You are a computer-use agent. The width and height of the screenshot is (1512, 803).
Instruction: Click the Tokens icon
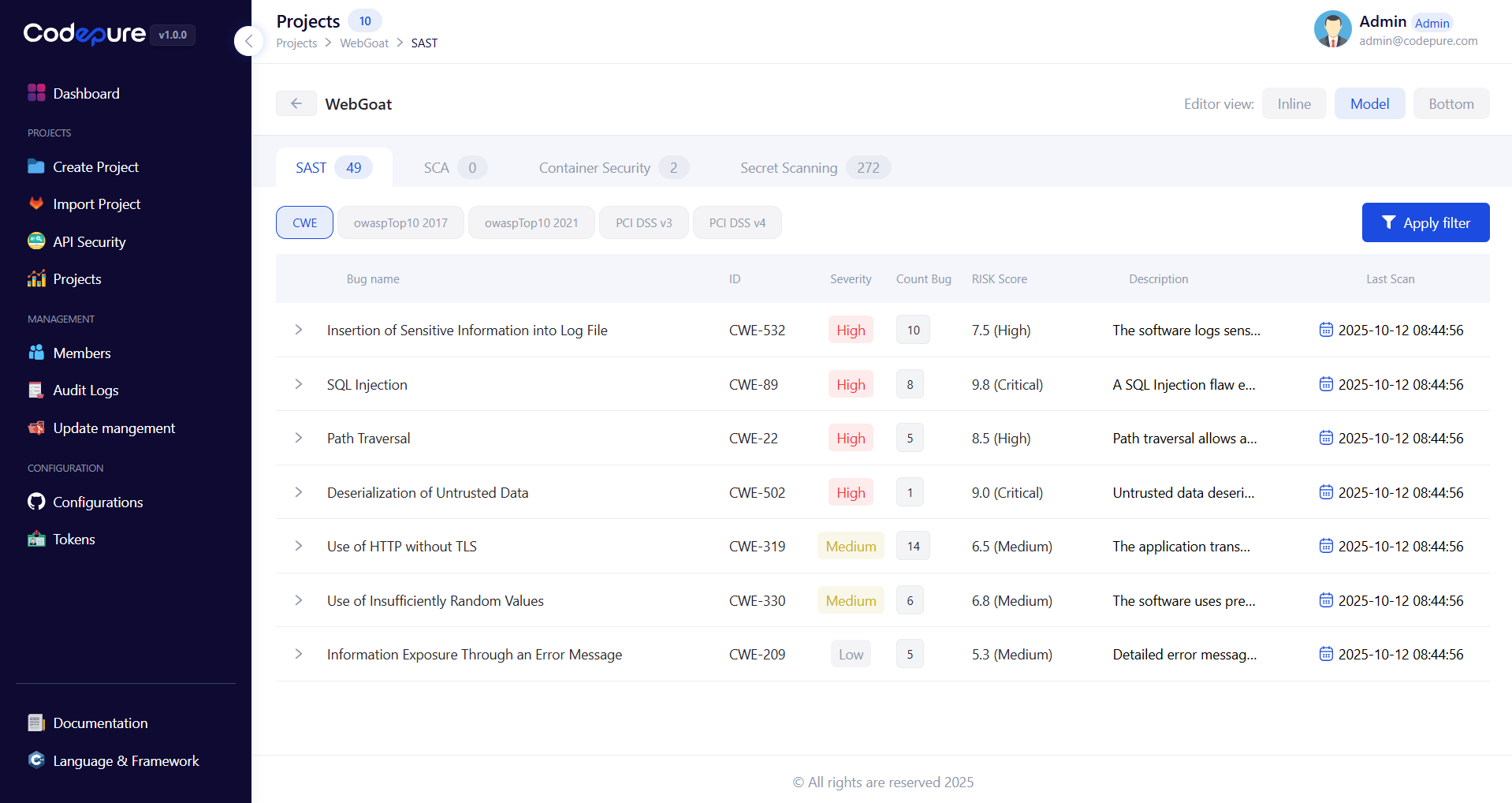pos(36,539)
